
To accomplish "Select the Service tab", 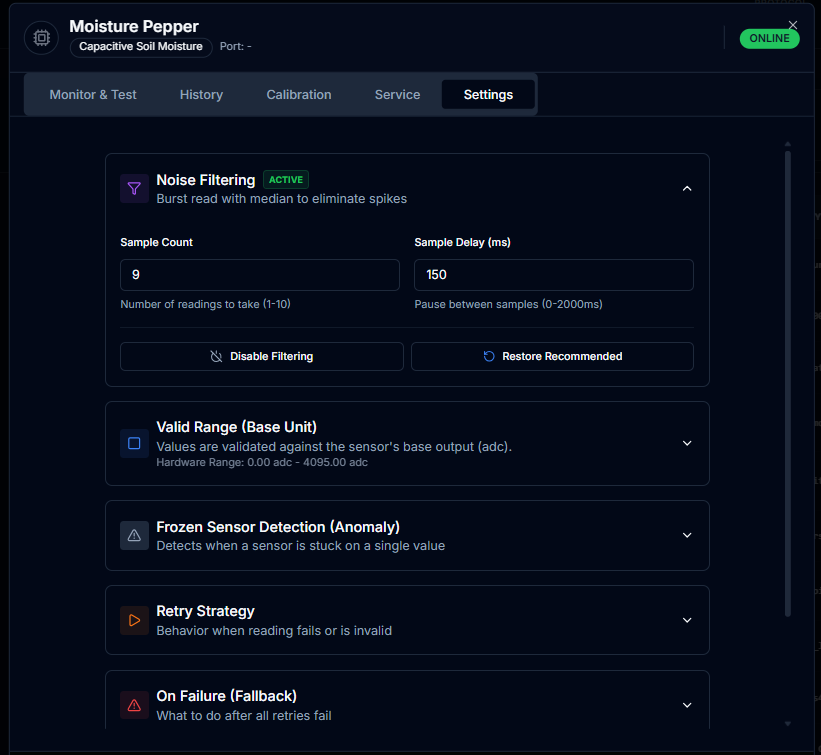I will click(397, 95).
